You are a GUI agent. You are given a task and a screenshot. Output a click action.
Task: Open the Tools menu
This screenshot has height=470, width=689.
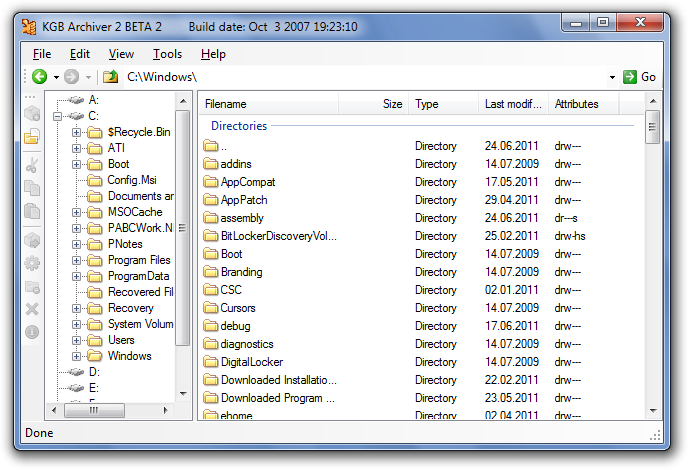click(167, 54)
